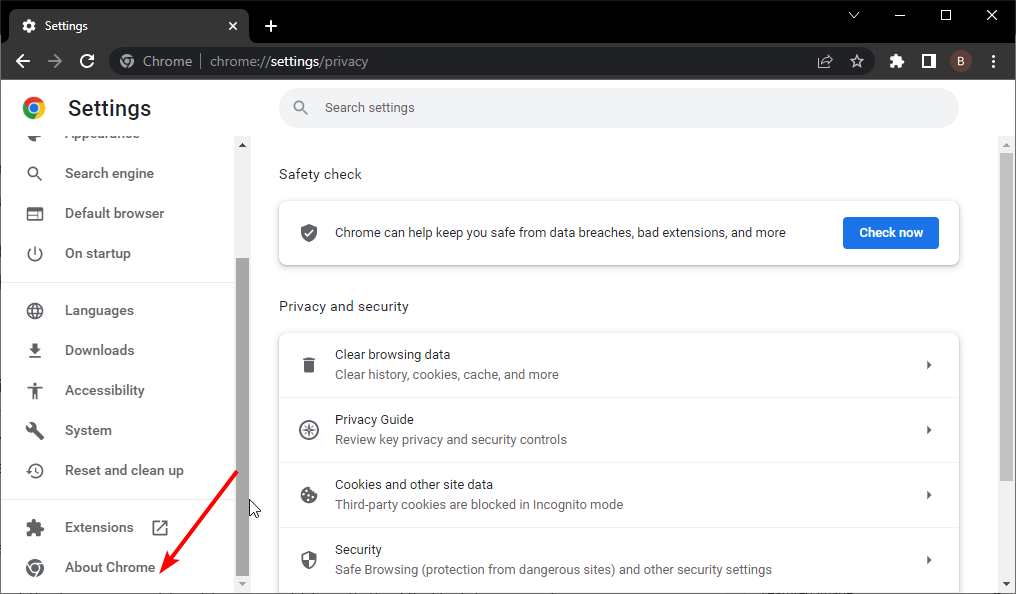Open Cookies and other site data
This screenshot has height=594, width=1016.
coord(619,495)
